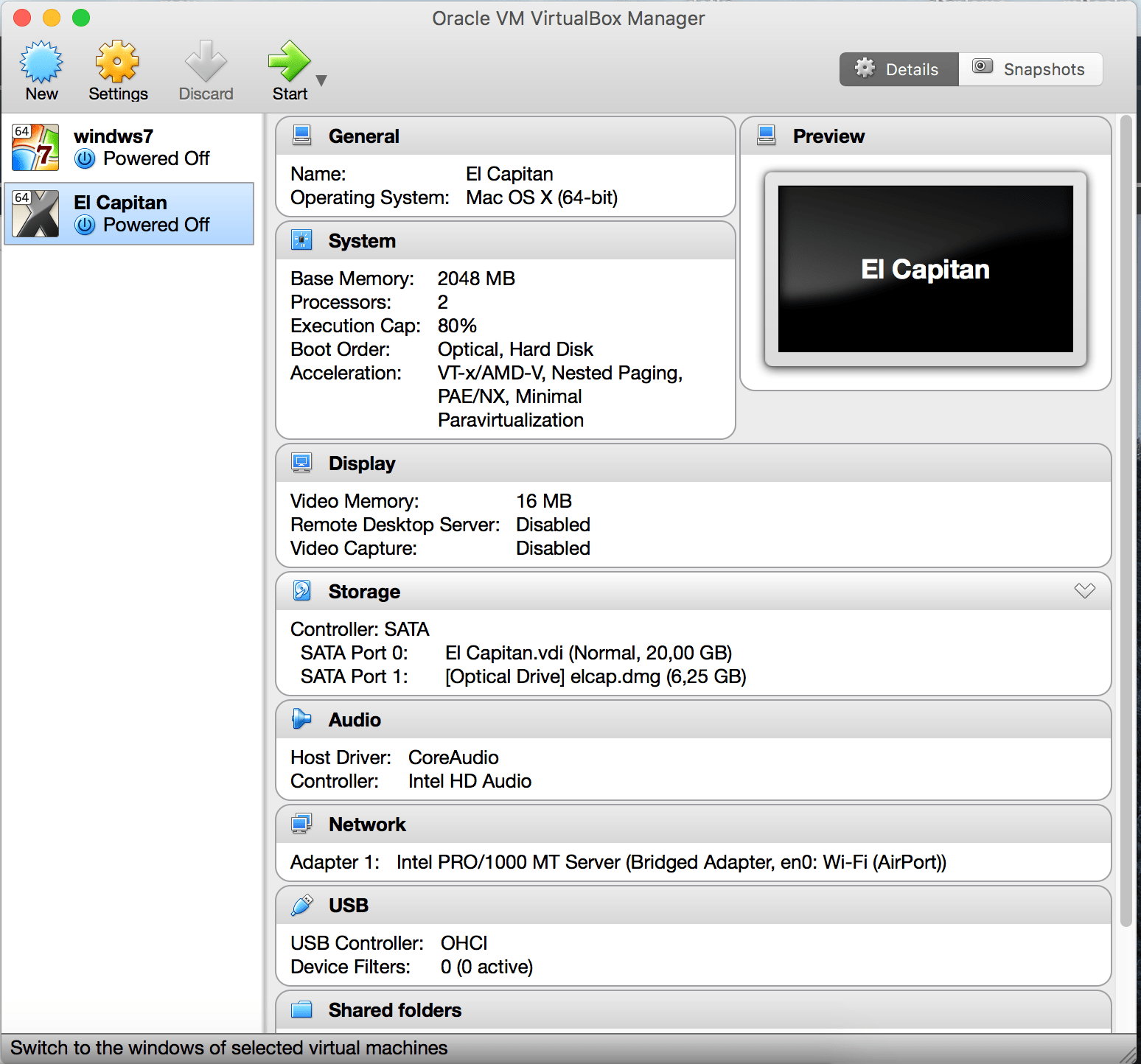
Task: Click the Audio section speaker icon
Action: [302, 718]
